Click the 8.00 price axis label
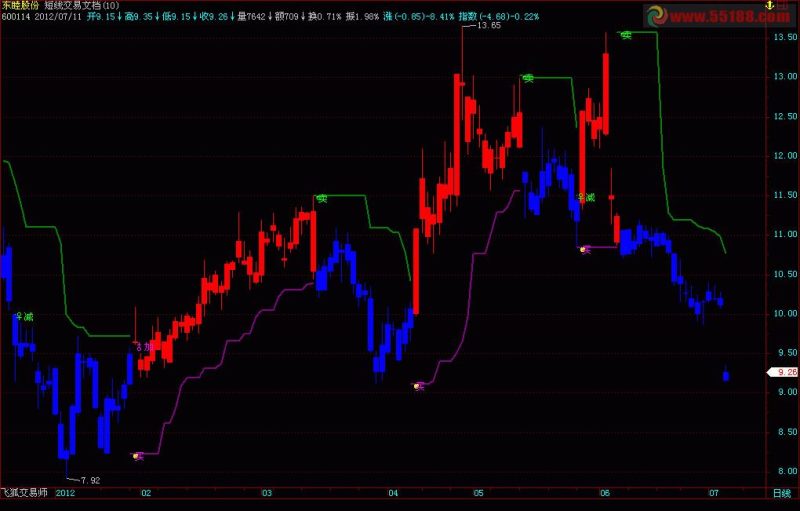Image resolution: width=800 pixels, height=511 pixels. coord(786,471)
